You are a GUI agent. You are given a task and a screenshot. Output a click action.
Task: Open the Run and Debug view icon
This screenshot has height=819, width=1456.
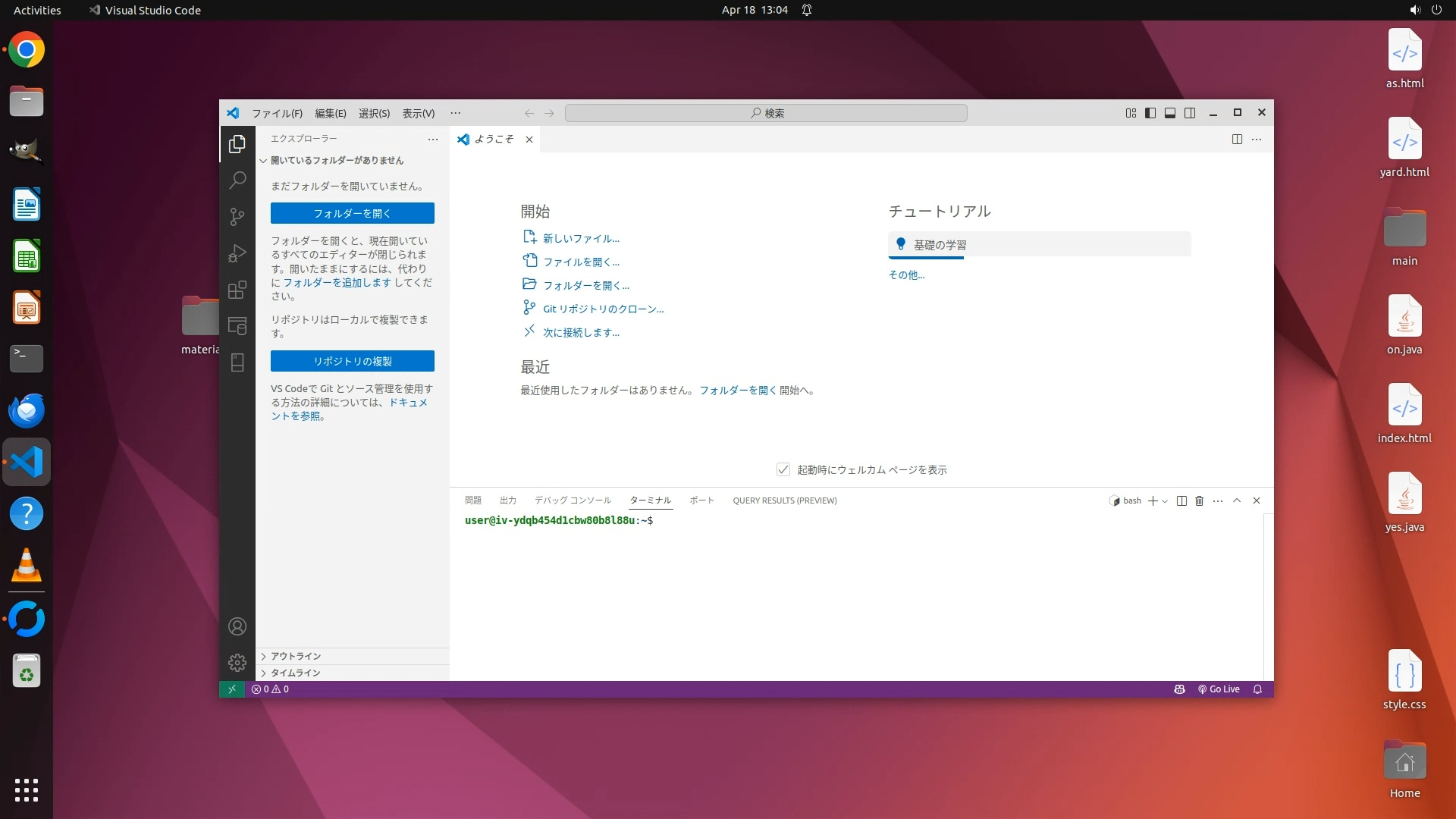click(237, 253)
